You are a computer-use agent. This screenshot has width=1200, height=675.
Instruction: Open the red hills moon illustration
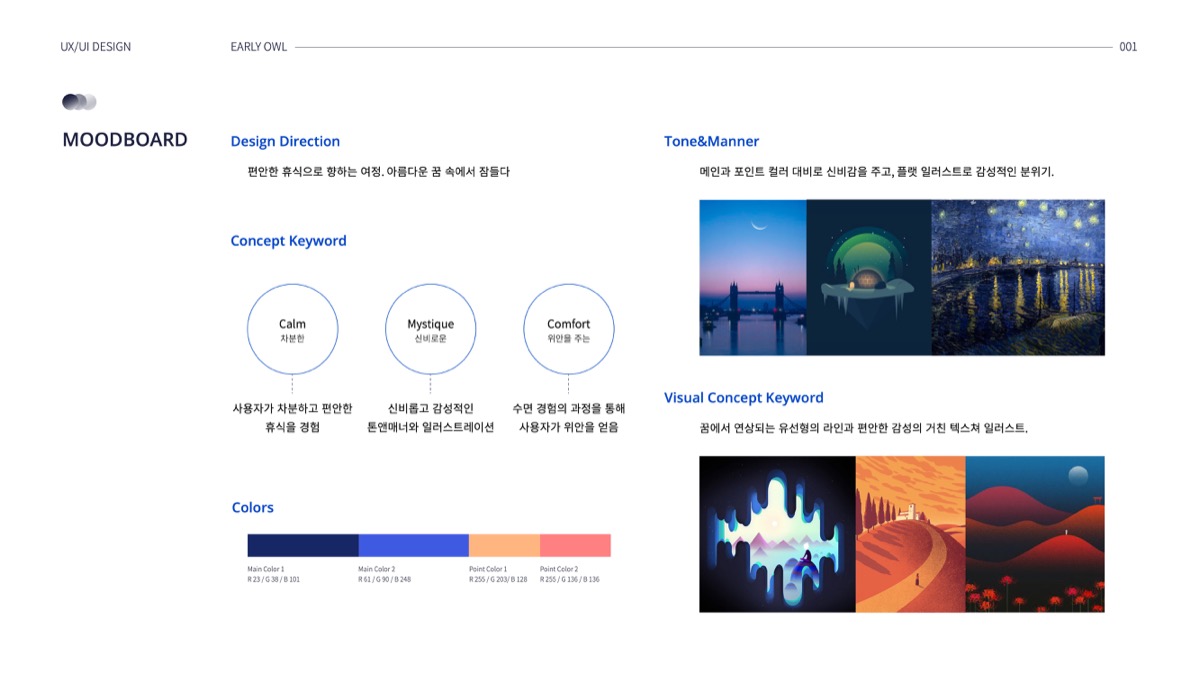[1035, 534]
